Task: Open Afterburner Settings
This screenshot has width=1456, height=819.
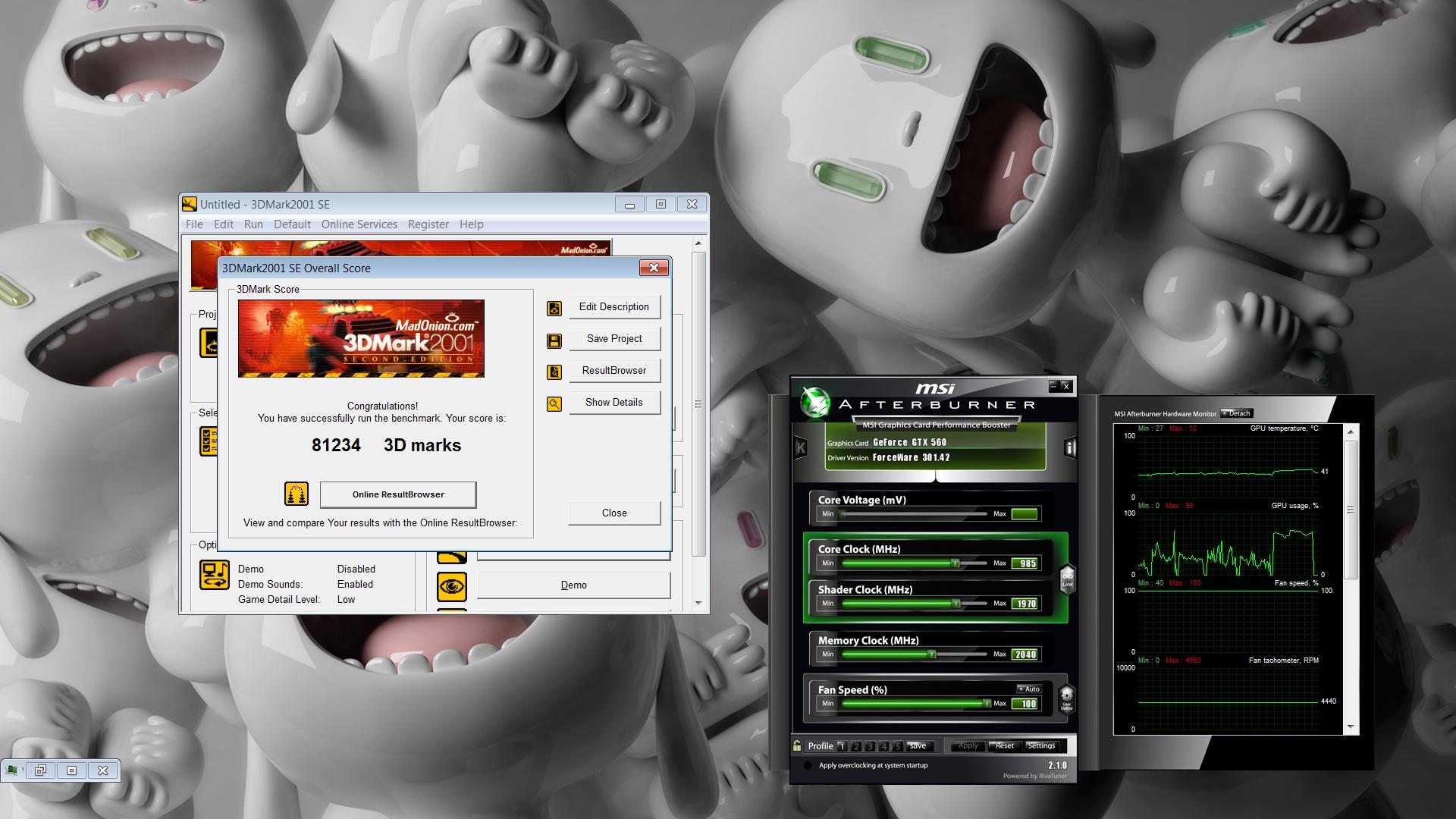Action: pos(1040,746)
